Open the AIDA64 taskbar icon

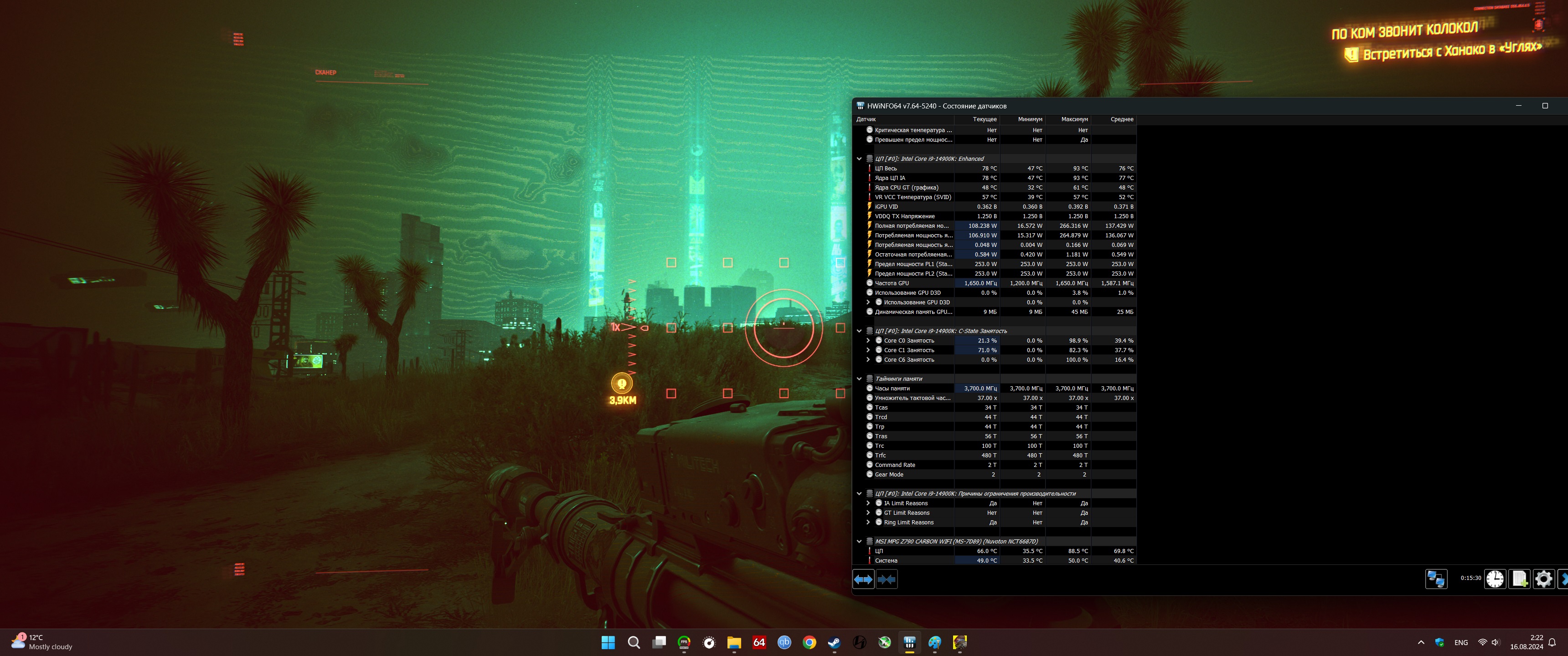pos(759,643)
